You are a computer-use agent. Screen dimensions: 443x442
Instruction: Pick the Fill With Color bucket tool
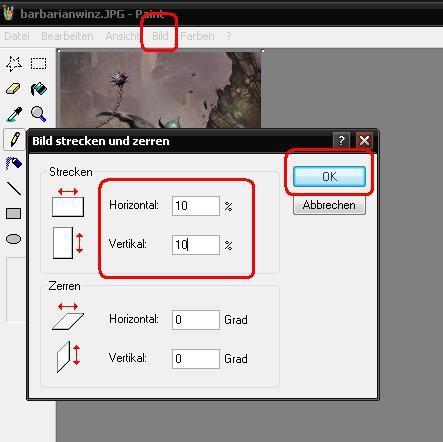pyautogui.click(x=38, y=89)
